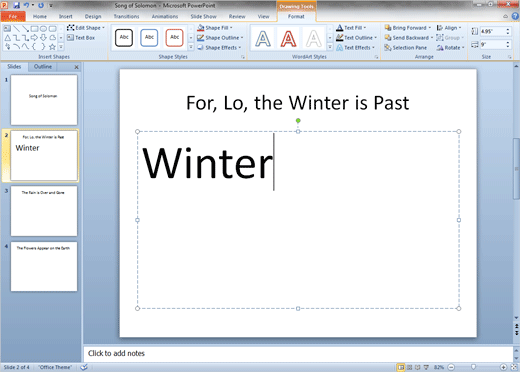Select the Arrow line shape in shapes gallery

pos(25,29)
